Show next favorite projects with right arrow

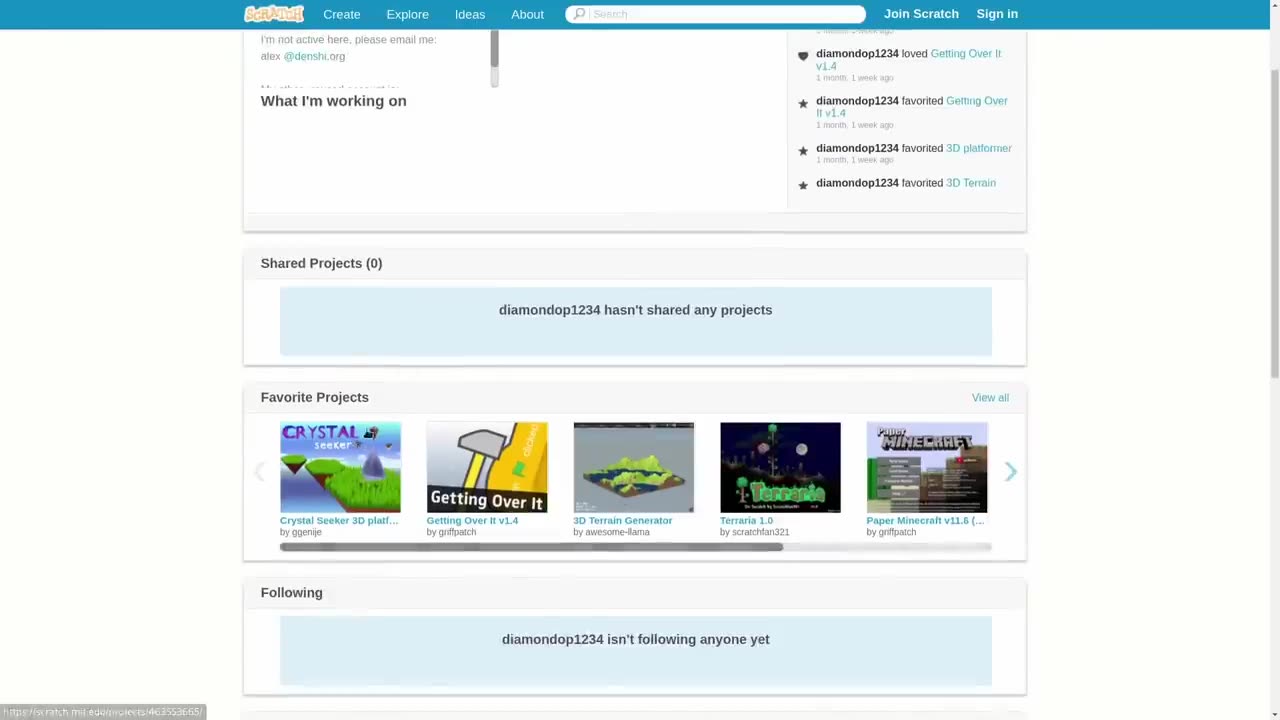[x=1010, y=472]
